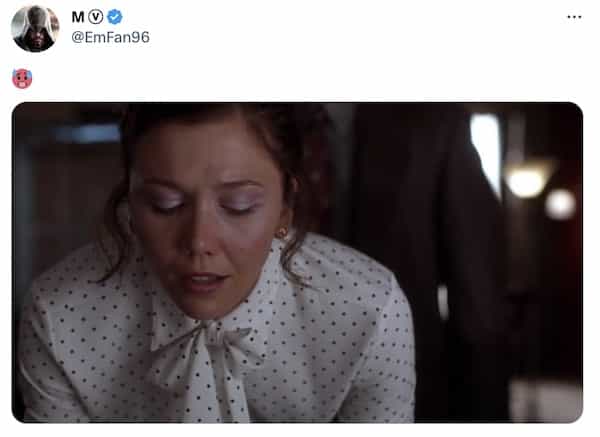Click the blurred blue light in media corner
The height and width of the screenshot is (437, 600).
[x=88, y=134]
